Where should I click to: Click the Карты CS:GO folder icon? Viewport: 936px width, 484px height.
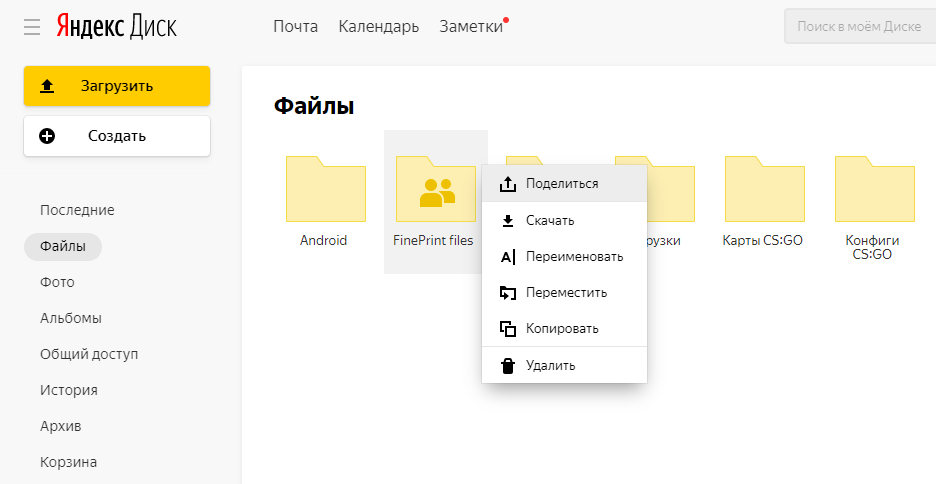pyautogui.click(x=765, y=189)
